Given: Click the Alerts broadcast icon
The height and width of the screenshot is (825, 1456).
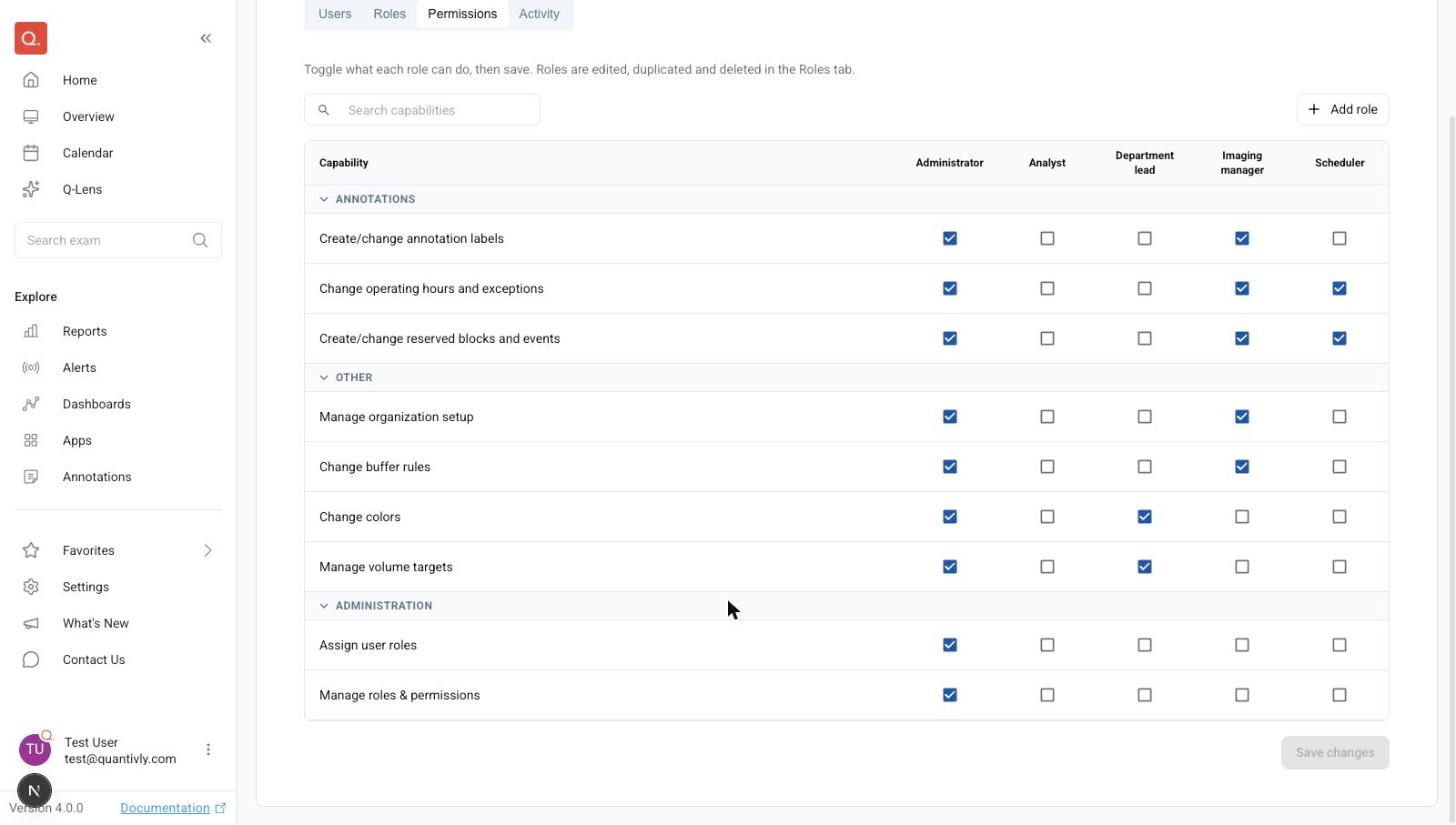Looking at the screenshot, I should pos(31,368).
